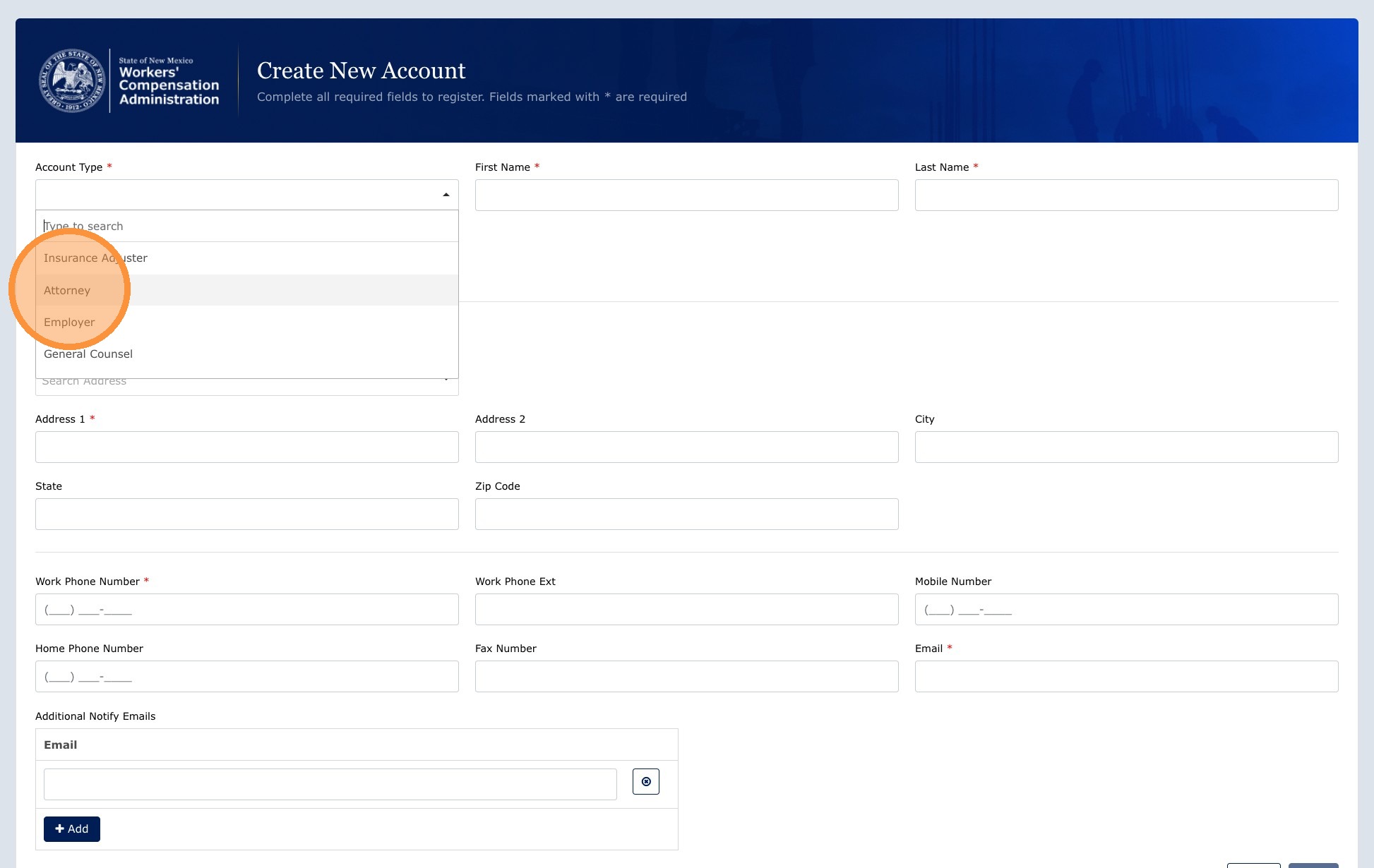
Task: Click the remove email row icon button
Action: click(x=645, y=781)
